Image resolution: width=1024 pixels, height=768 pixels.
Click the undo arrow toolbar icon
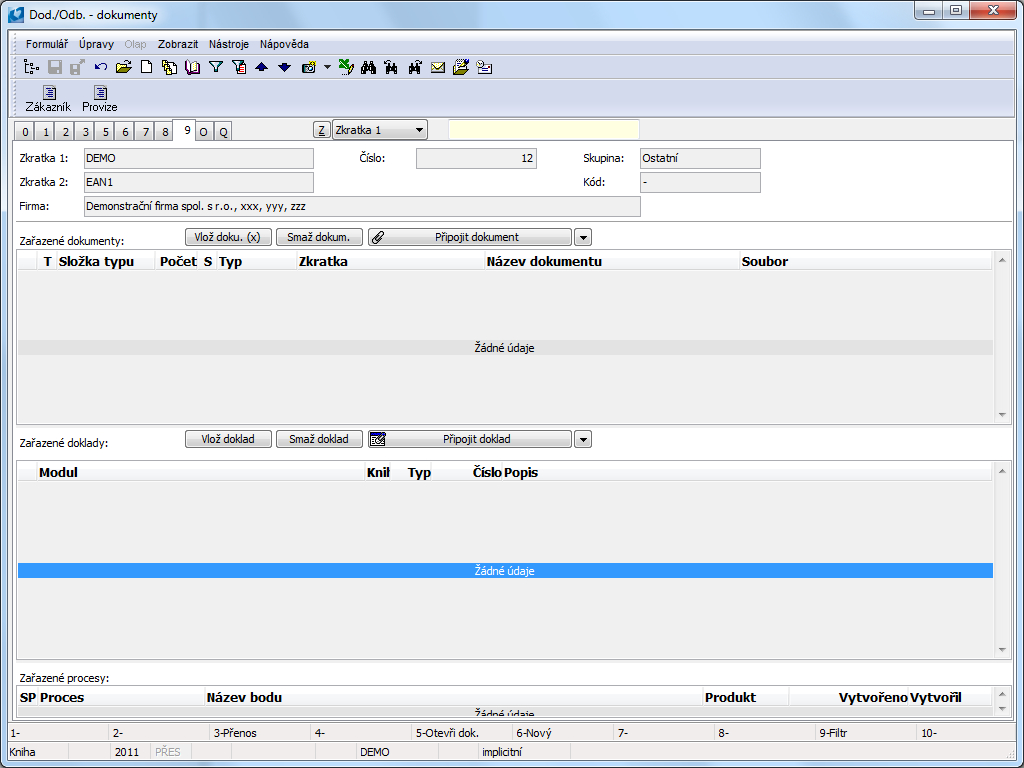pos(101,67)
